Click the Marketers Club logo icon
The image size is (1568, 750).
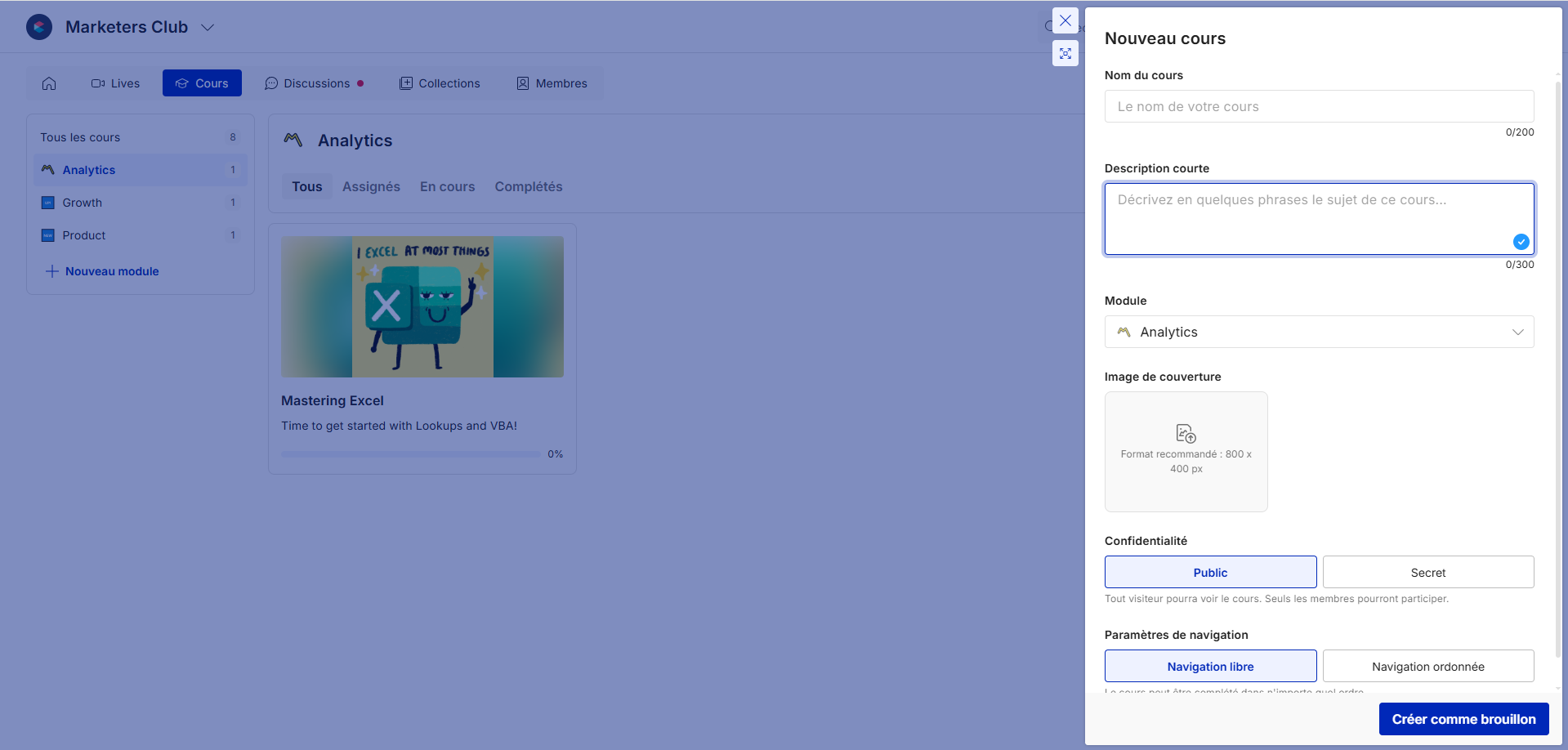39,27
